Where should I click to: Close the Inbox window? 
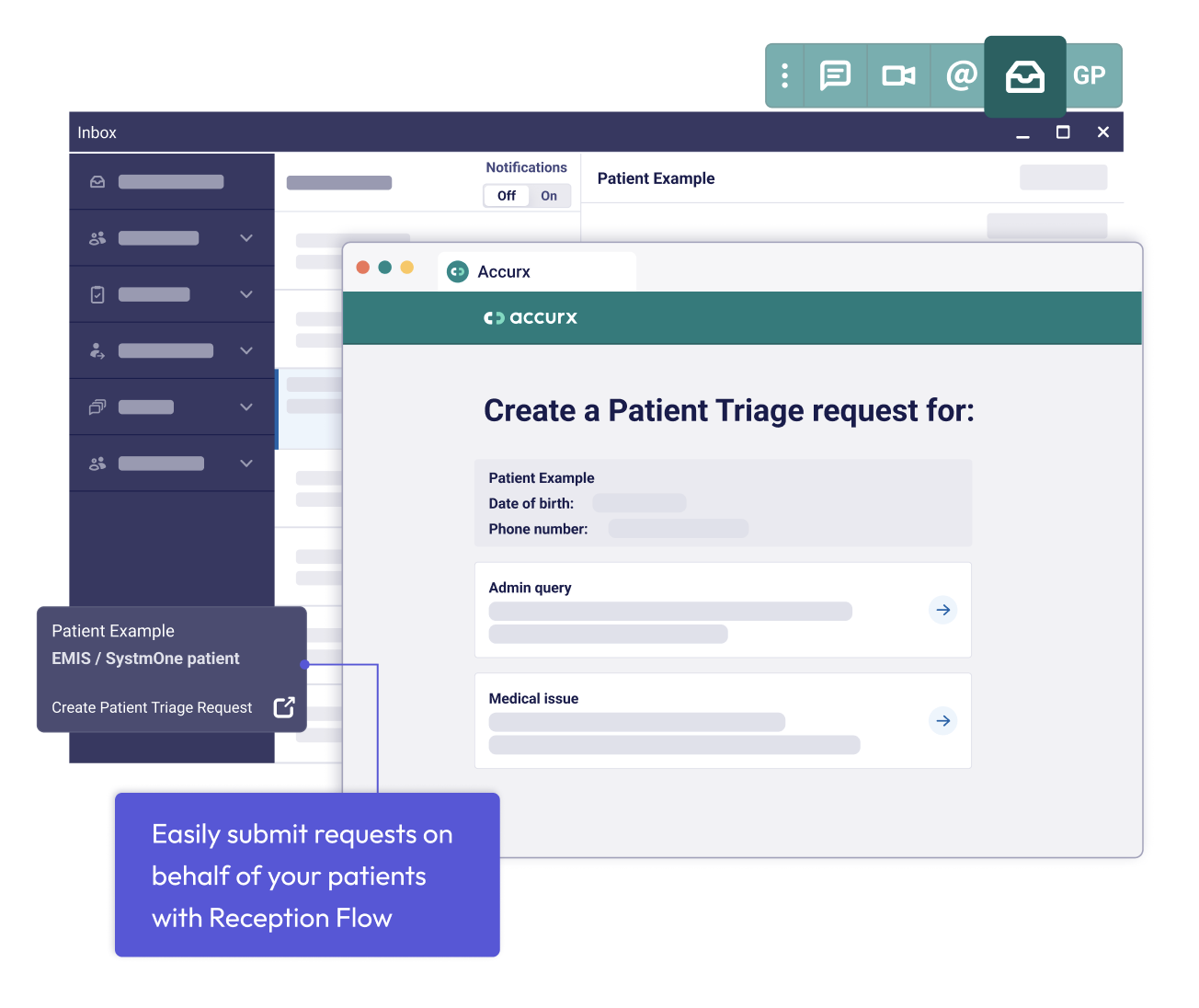point(1103,132)
